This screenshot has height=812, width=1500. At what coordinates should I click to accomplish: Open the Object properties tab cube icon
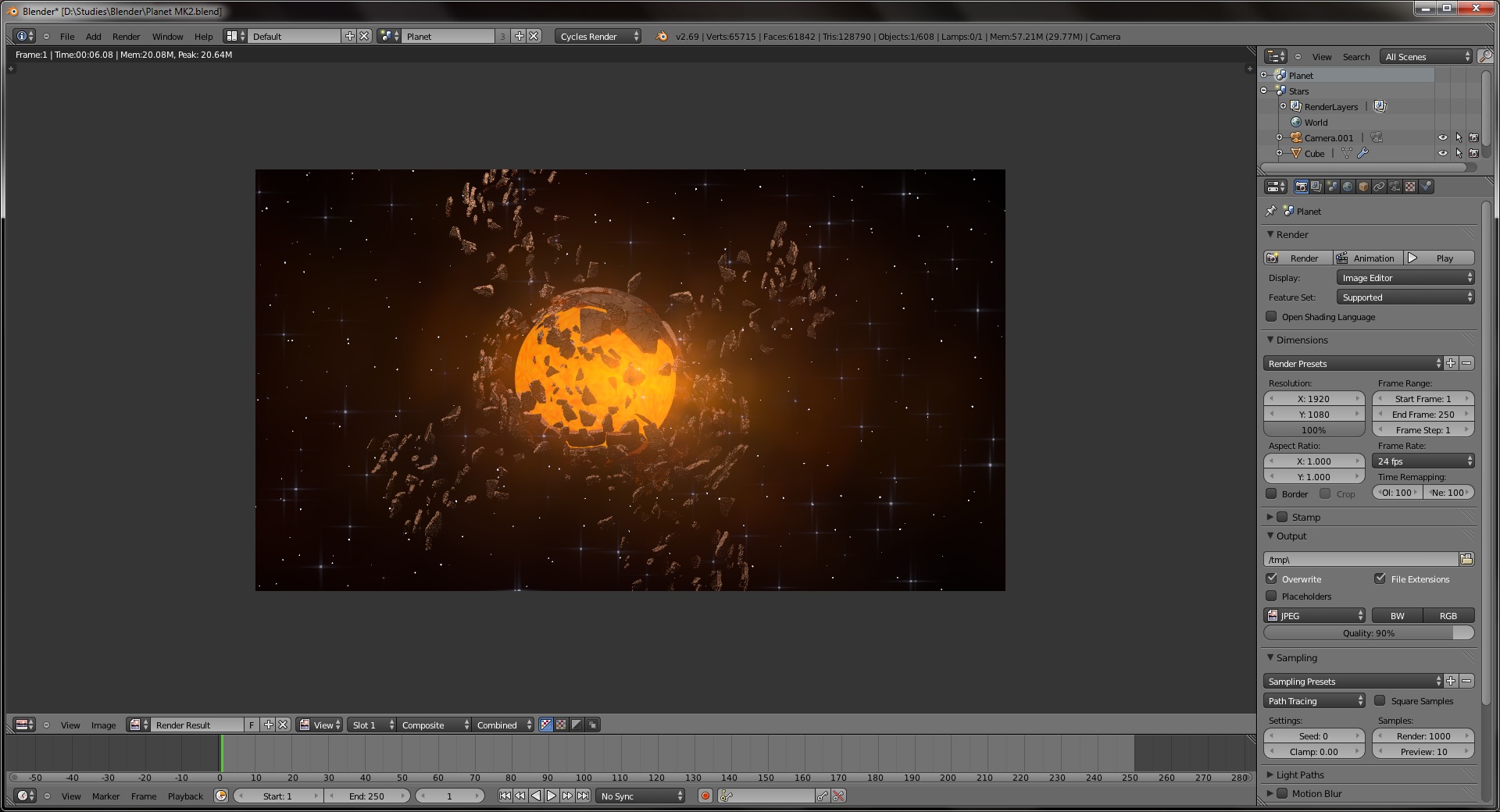pyautogui.click(x=1363, y=187)
